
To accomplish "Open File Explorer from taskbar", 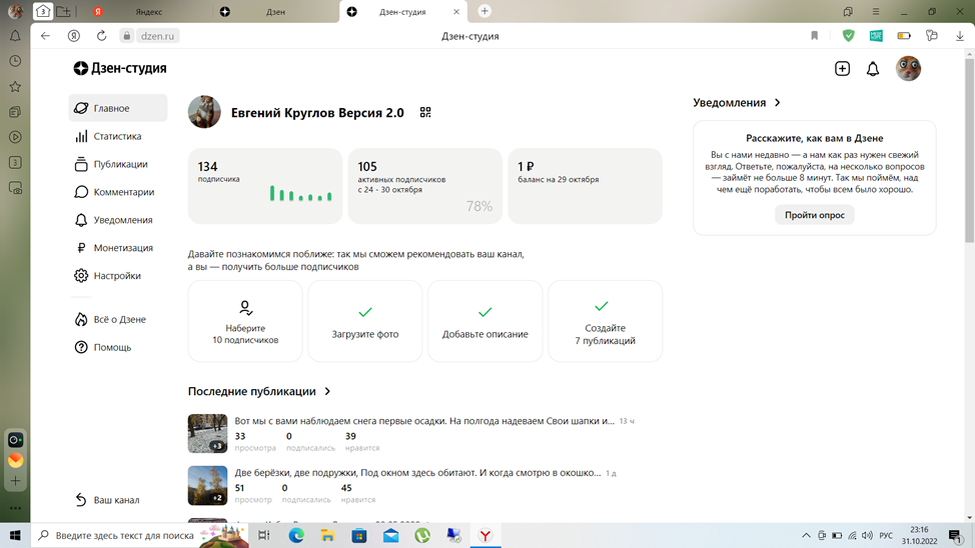I will (x=328, y=536).
